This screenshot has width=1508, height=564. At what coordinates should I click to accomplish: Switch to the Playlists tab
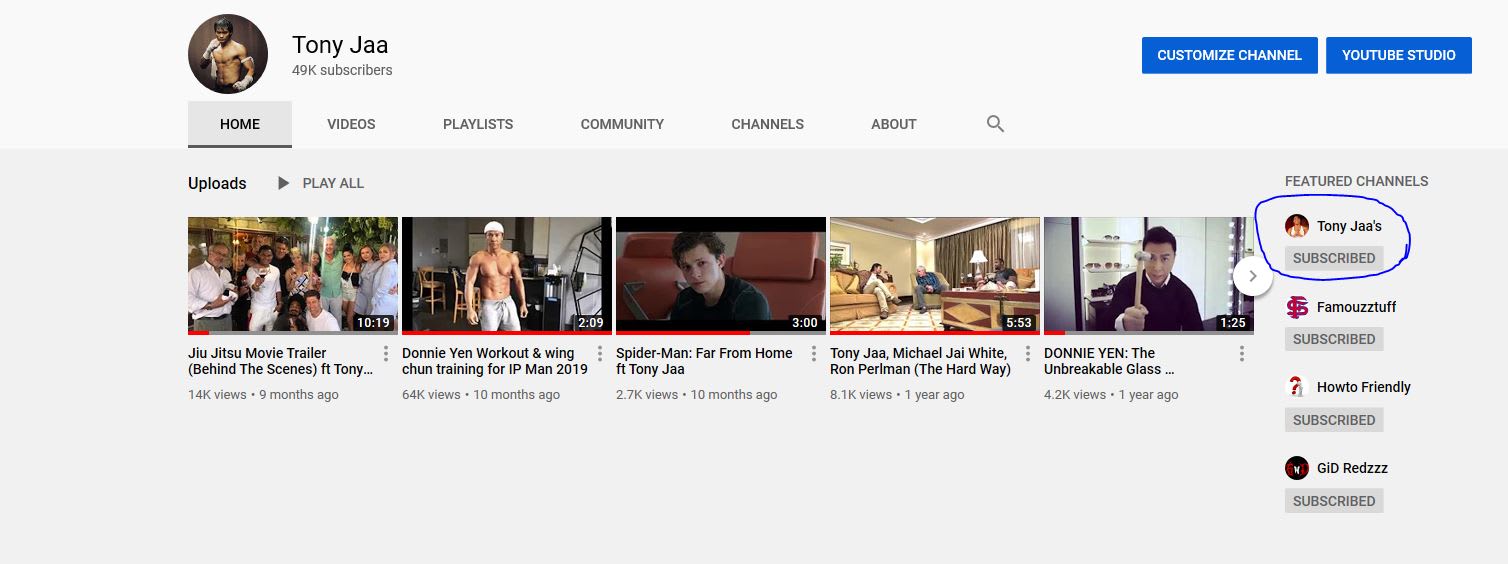(478, 124)
